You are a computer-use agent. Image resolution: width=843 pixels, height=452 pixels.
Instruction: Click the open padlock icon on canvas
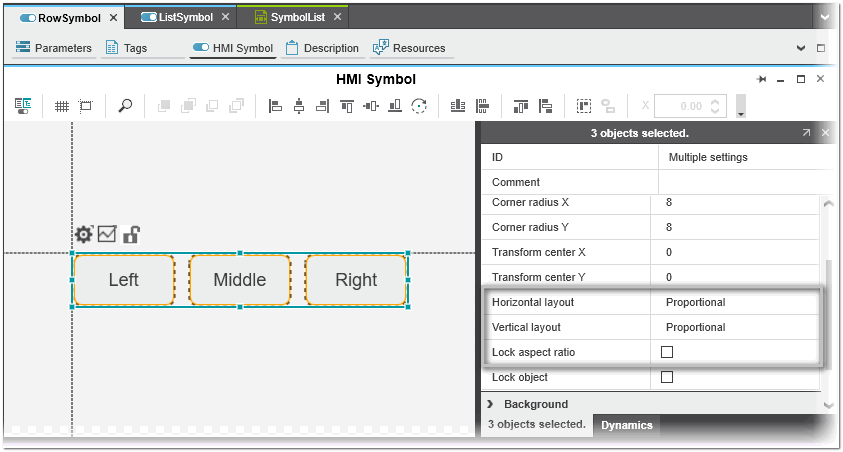131,235
